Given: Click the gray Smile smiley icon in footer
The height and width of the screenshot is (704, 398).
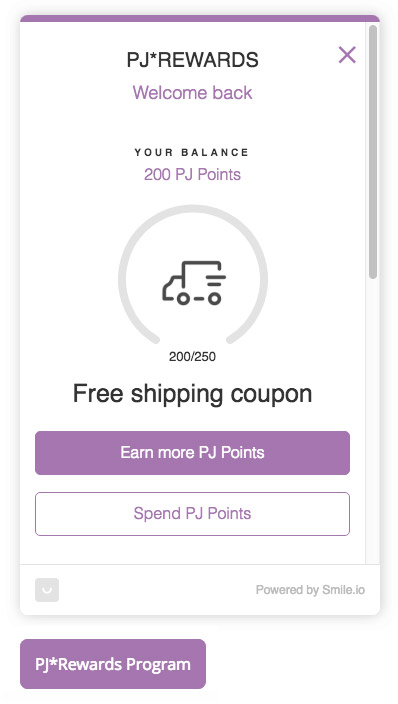Looking at the screenshot, I should click(x=47, y=590).
